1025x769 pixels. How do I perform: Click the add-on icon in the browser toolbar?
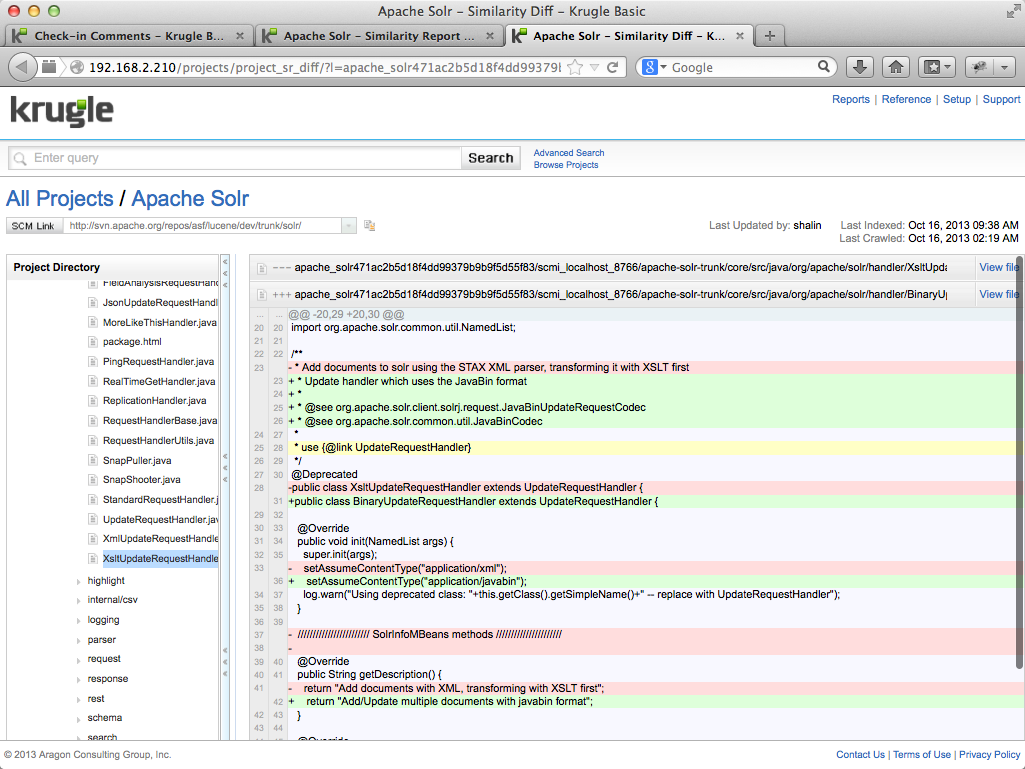pos(979,67)
